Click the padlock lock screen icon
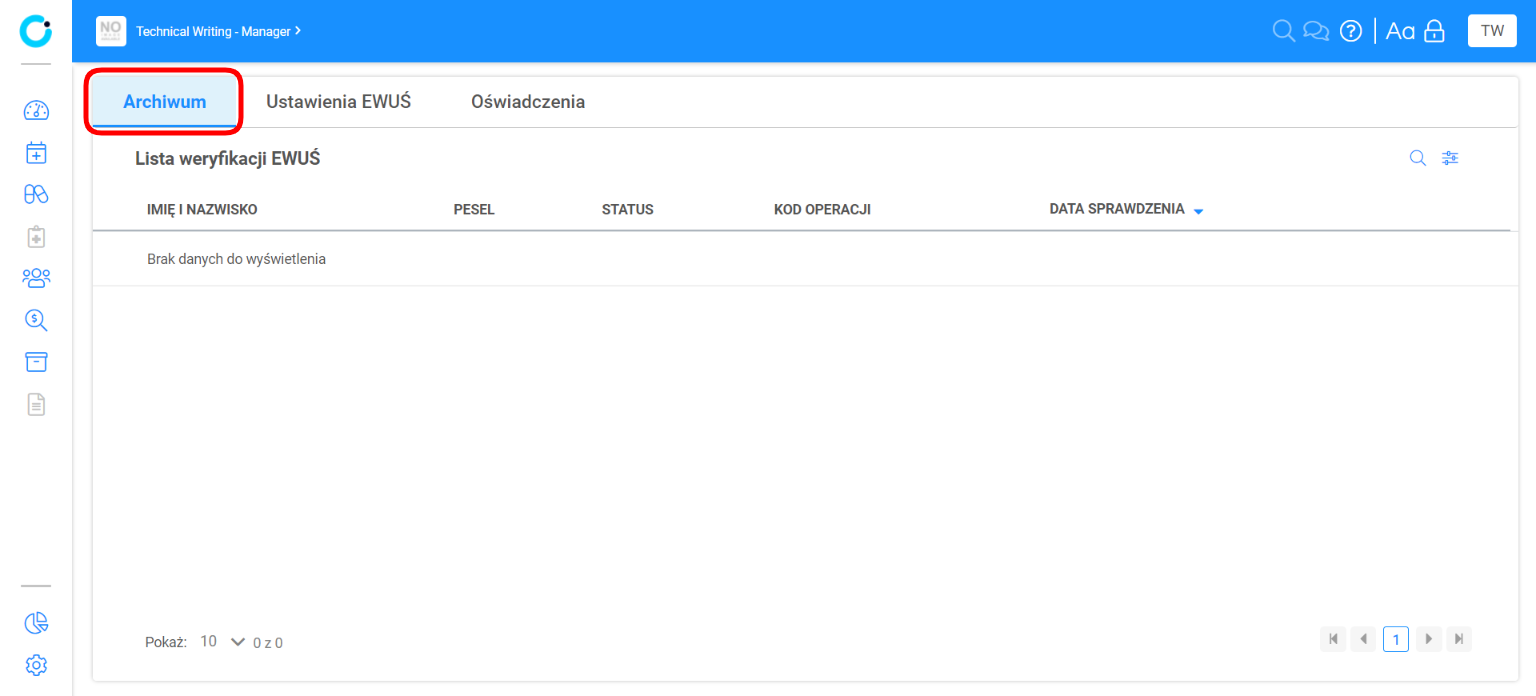Screen dimensions: 1536x696 click(1434, 31)
